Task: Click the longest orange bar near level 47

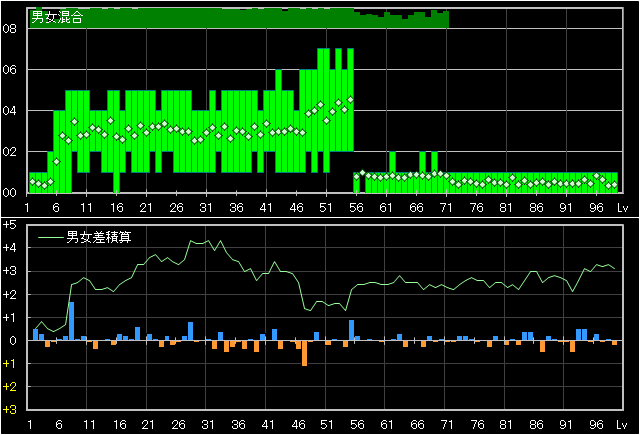Action: point(304,353)
